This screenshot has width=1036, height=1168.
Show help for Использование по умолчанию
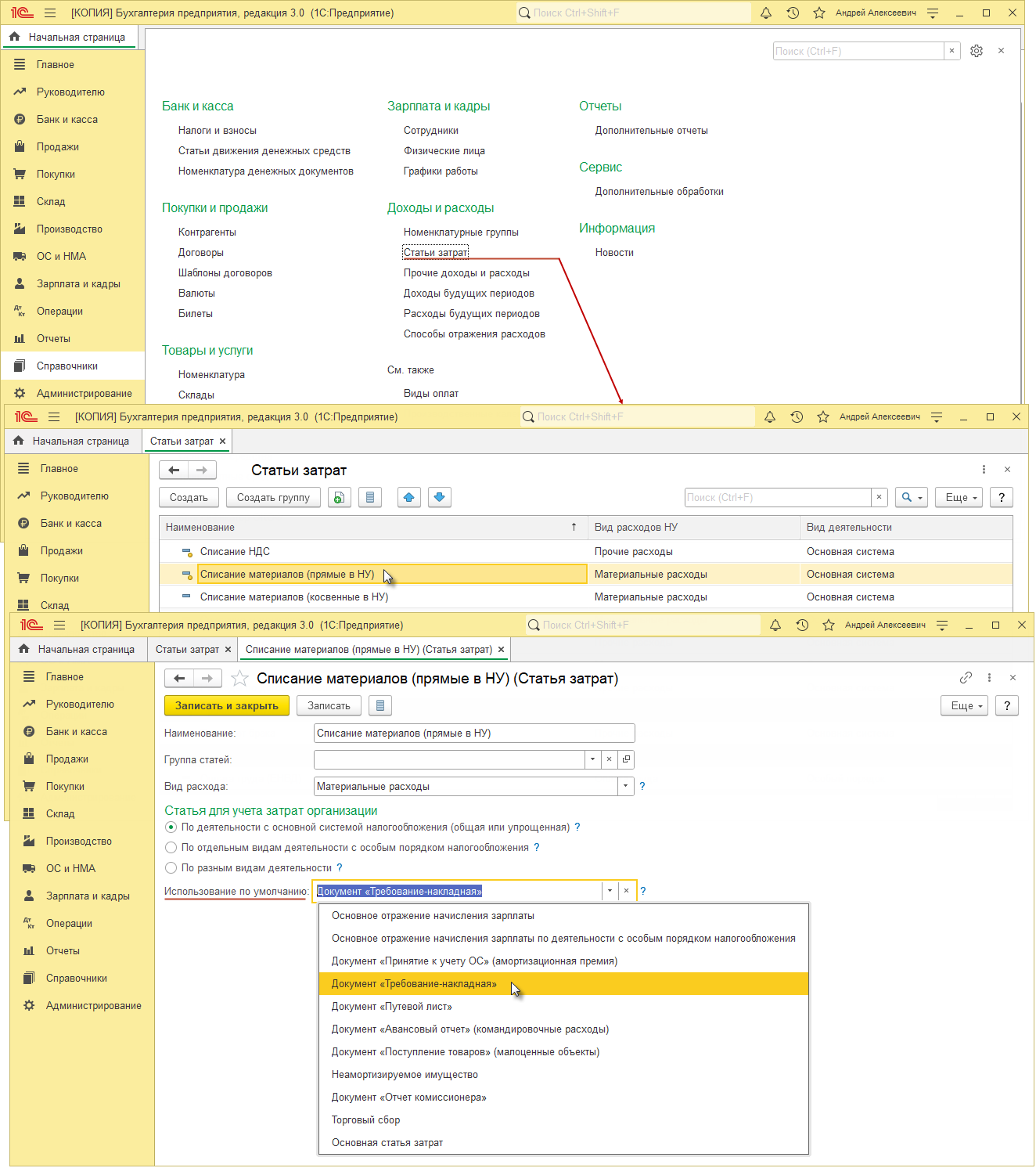[x=643, y=891]
